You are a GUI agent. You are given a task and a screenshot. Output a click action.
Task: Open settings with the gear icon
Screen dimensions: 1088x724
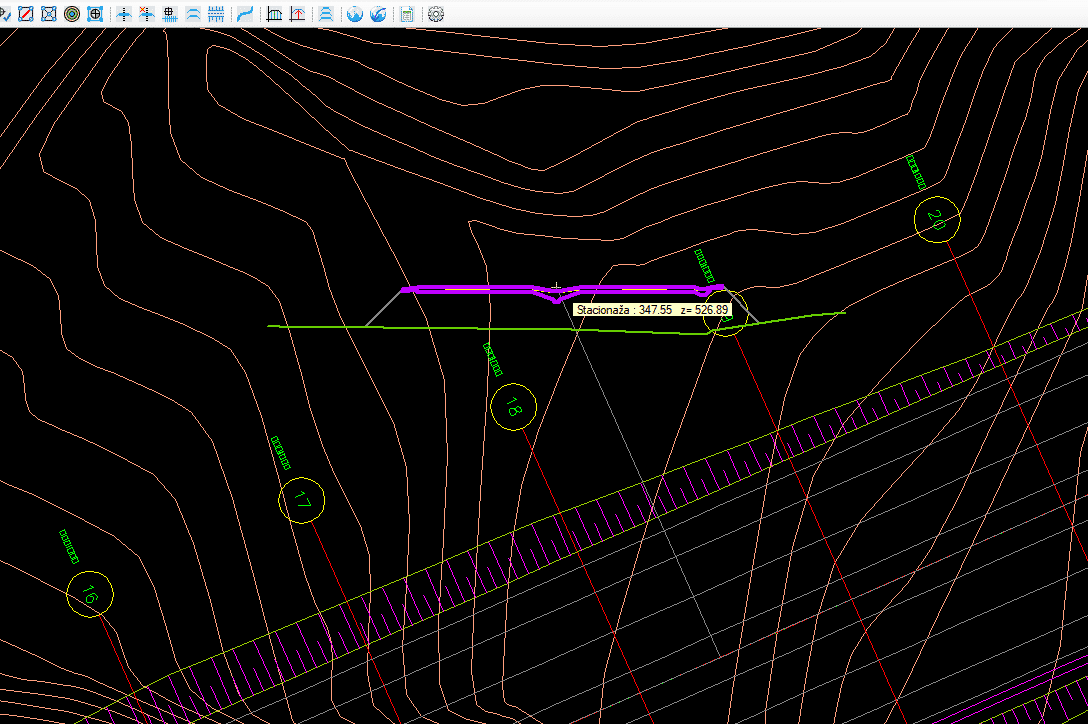pos(436,14)
